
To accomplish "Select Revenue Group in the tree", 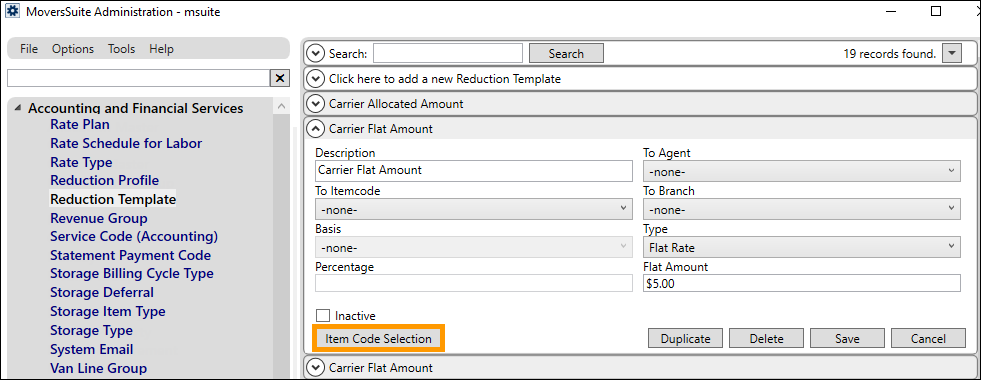I will coord(99,218).
